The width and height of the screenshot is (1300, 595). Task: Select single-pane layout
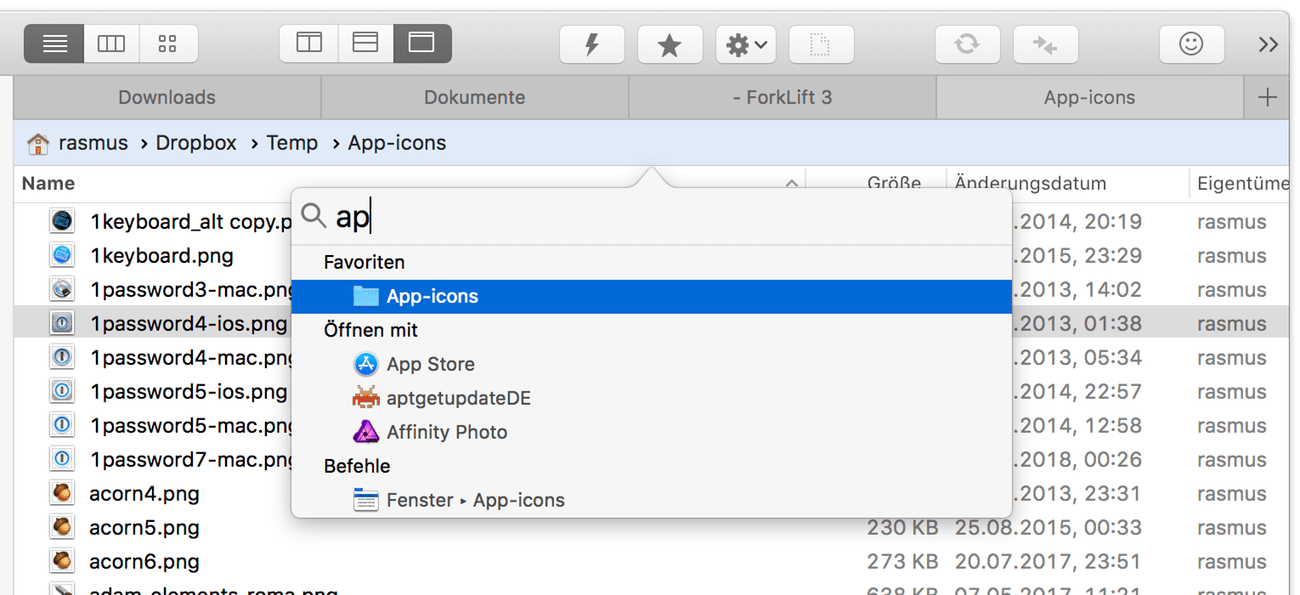(x=422, y=44)
